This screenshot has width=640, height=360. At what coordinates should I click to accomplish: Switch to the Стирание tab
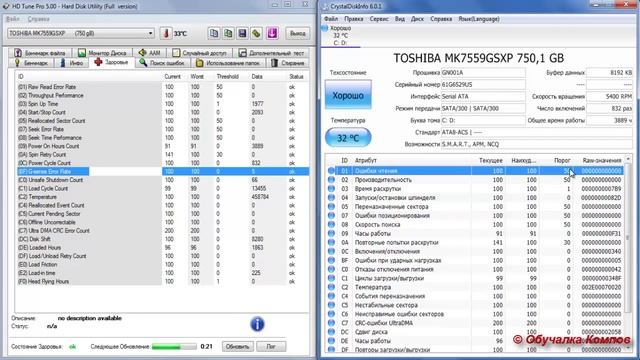tap(288, 63)
